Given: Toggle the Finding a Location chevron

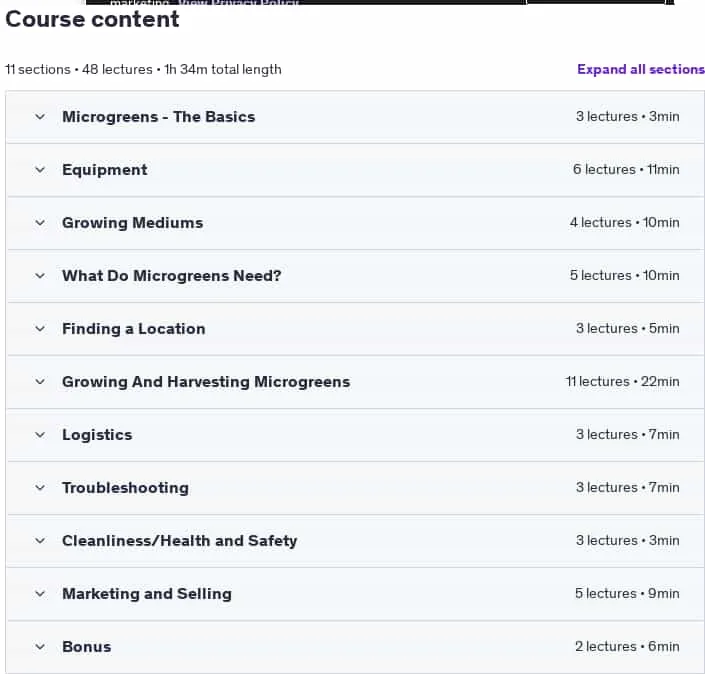Looking at the screenshot, I should tap(40, 329).
